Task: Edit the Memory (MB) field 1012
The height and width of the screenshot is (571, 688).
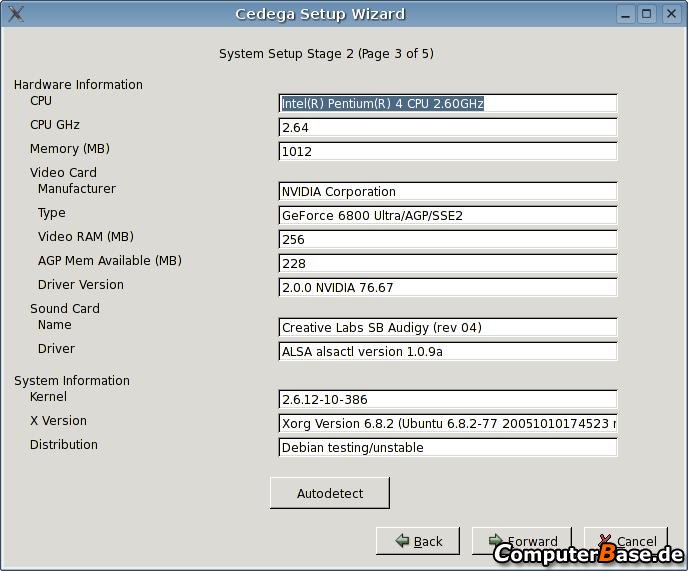Action: point(448,151)
